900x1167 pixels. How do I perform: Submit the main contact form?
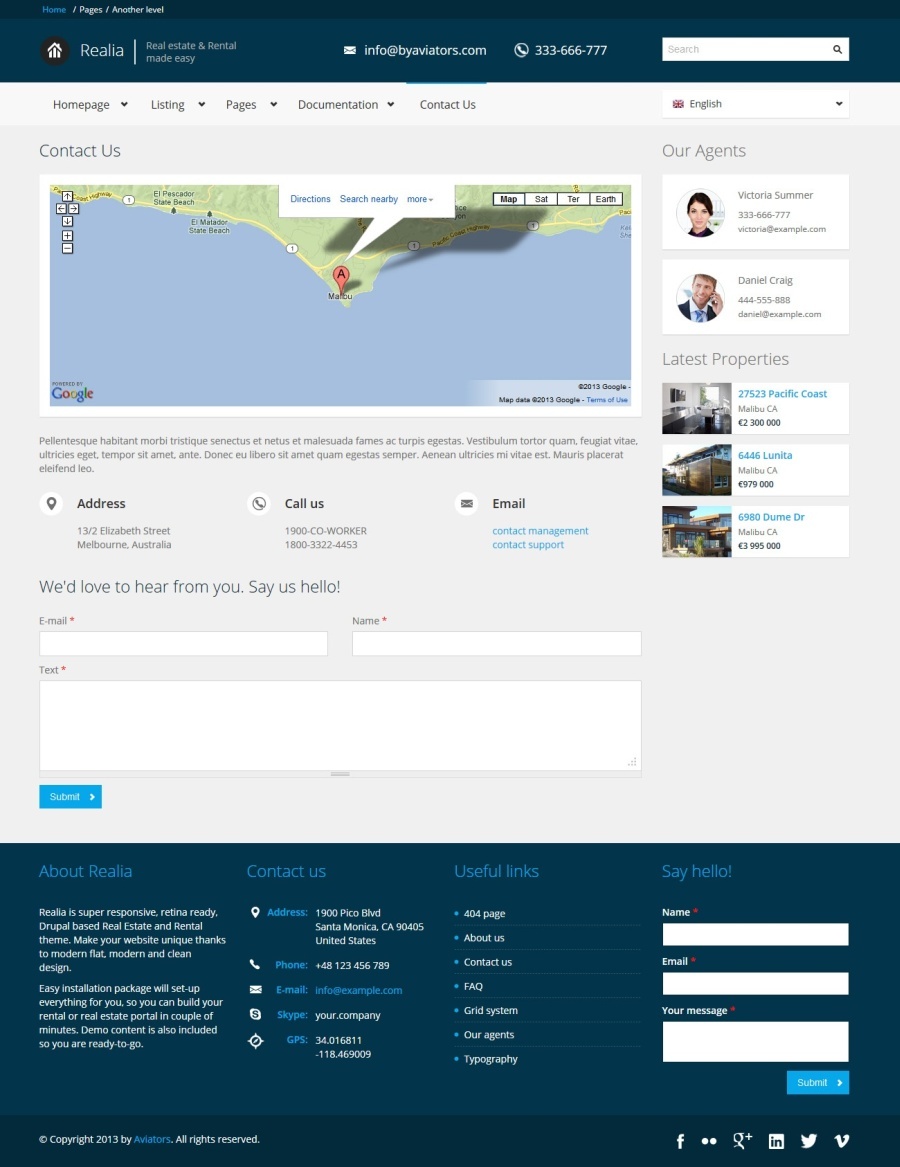[70, 797]
